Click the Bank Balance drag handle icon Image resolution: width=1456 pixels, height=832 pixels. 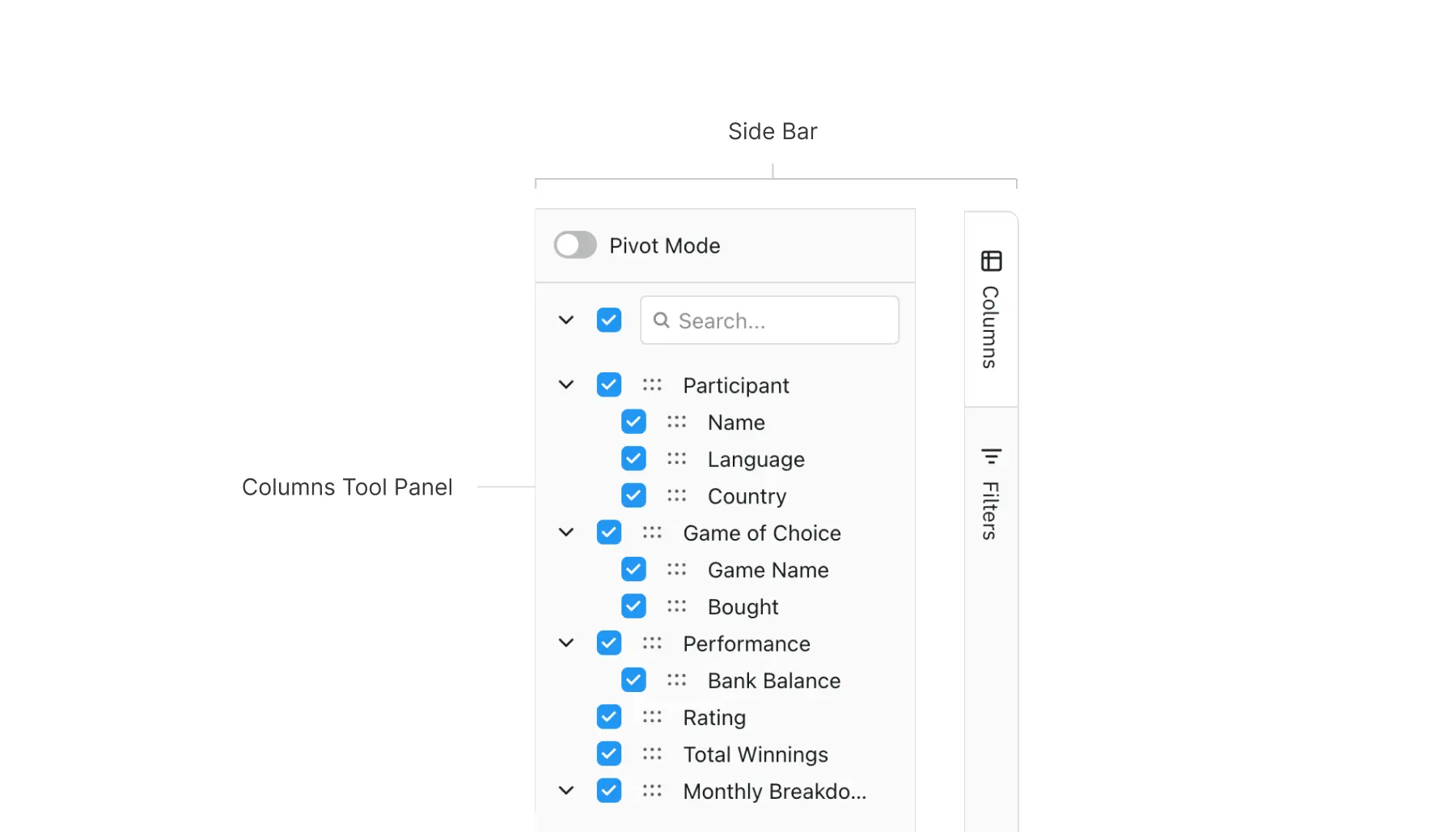(x=676, y=680)
